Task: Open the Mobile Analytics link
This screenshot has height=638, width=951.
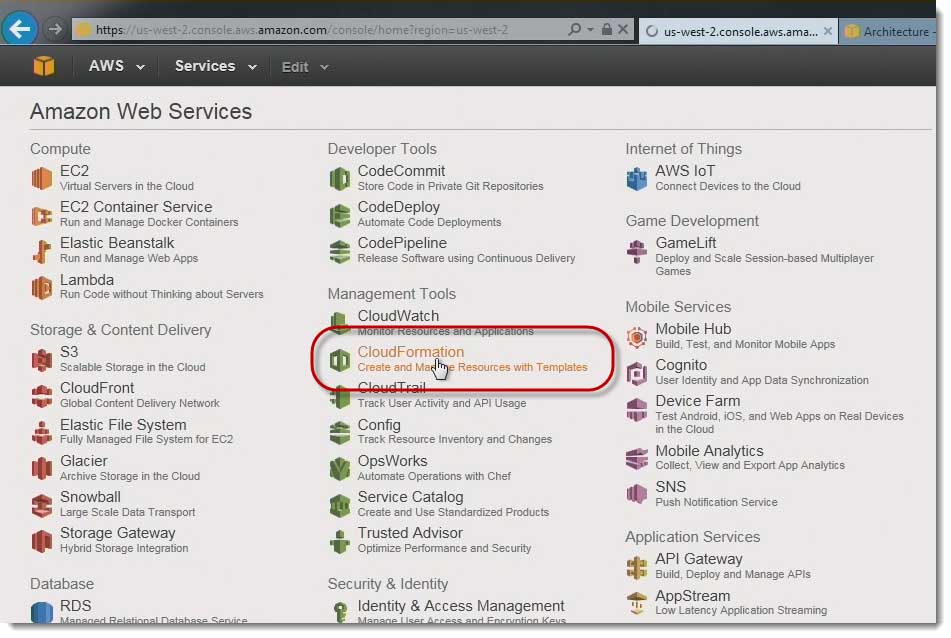Action: tap(709, 451)
